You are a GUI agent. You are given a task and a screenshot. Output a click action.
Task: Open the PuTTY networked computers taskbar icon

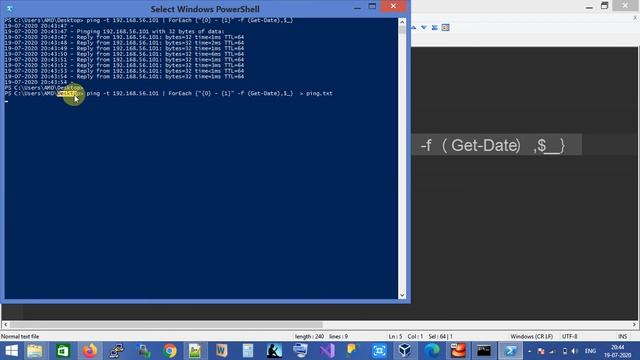(117, 351)
